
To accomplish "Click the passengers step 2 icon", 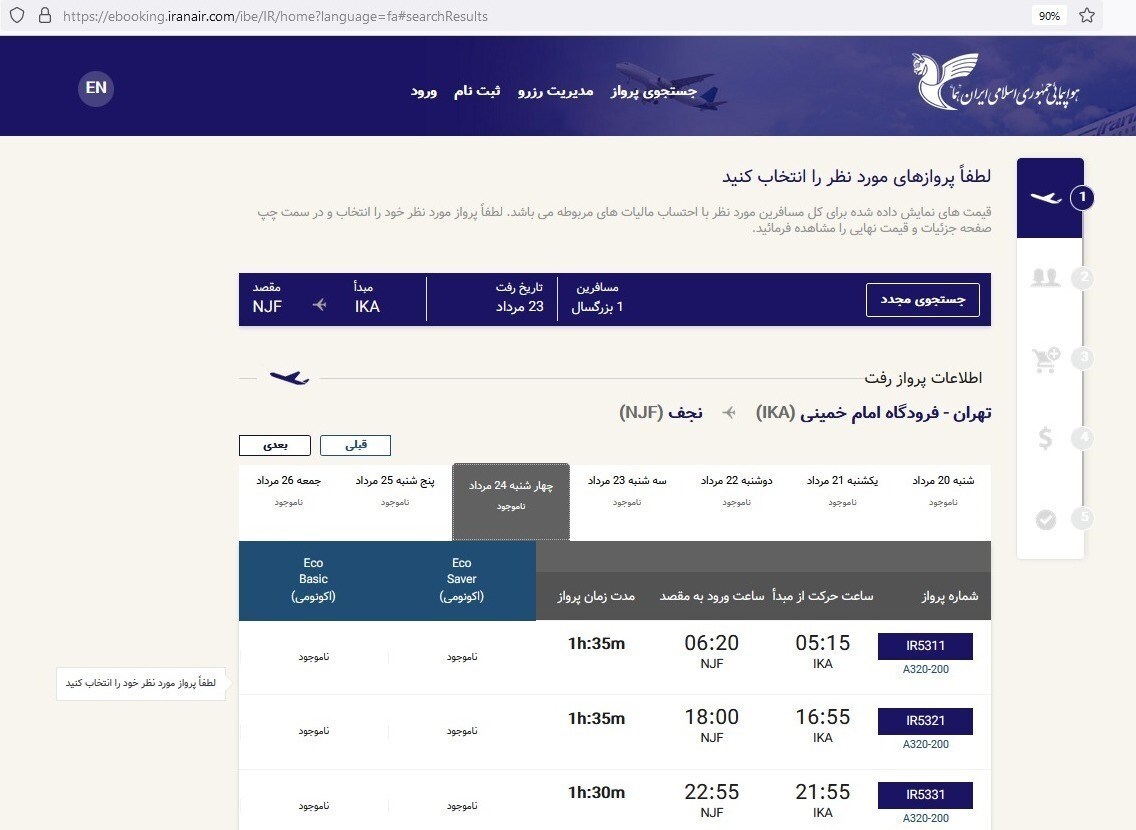I will coord(1047,279).
